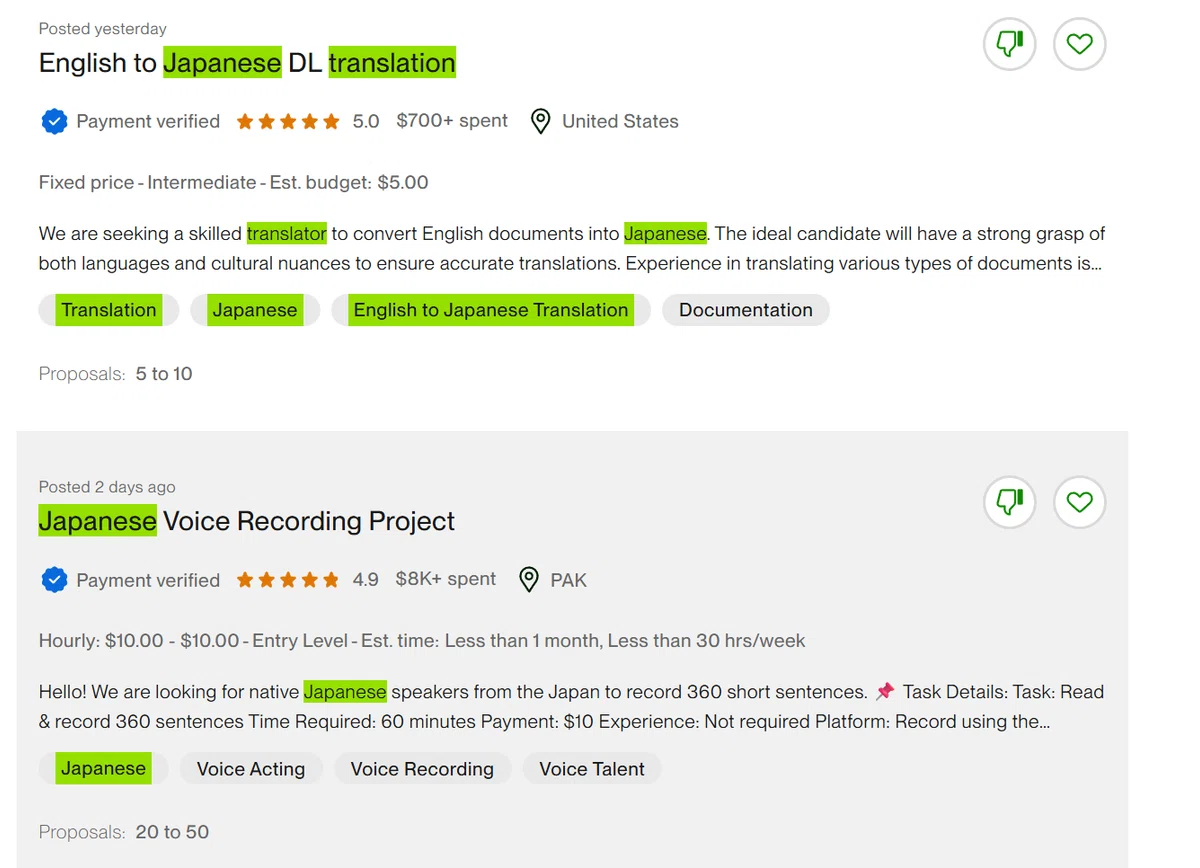Select the Documentation skill tag
1200x868 pixels.
[746, 310]
